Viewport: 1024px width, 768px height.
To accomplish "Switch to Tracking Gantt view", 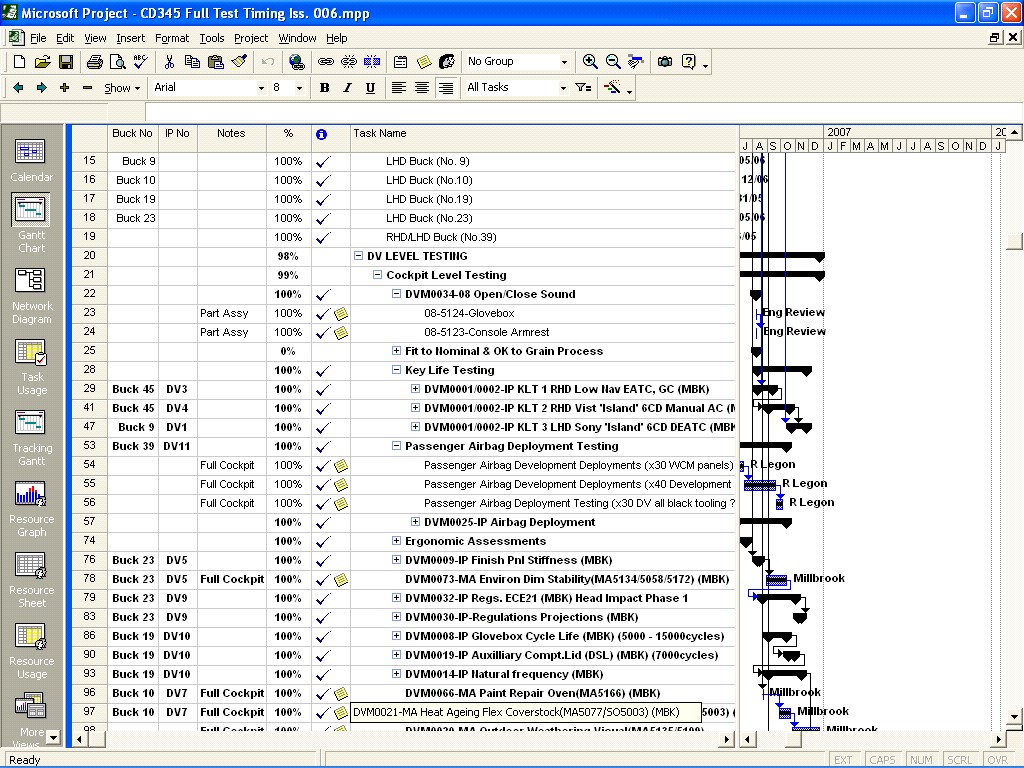I will (31, 438).
